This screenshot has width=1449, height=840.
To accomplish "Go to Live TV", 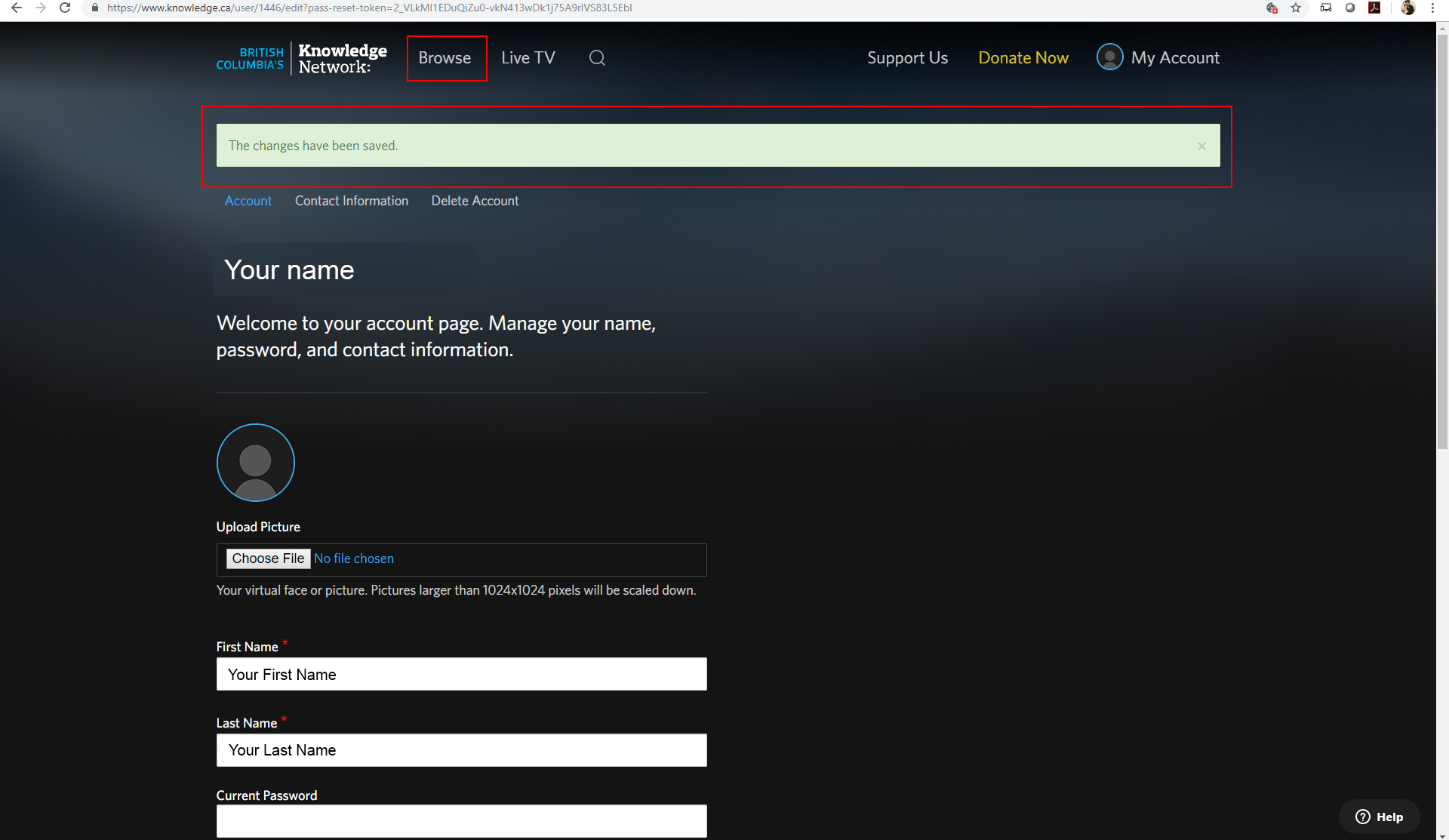I will pyautogui.click(x=528, y=58).
